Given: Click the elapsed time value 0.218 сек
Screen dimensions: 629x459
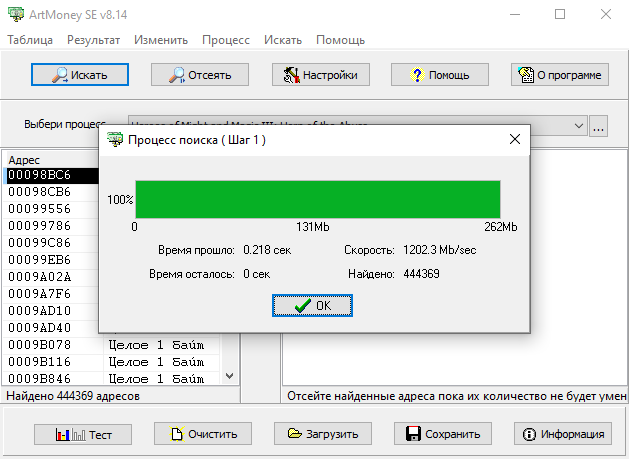Looking at the screenshot, I should tap(267, 250).
